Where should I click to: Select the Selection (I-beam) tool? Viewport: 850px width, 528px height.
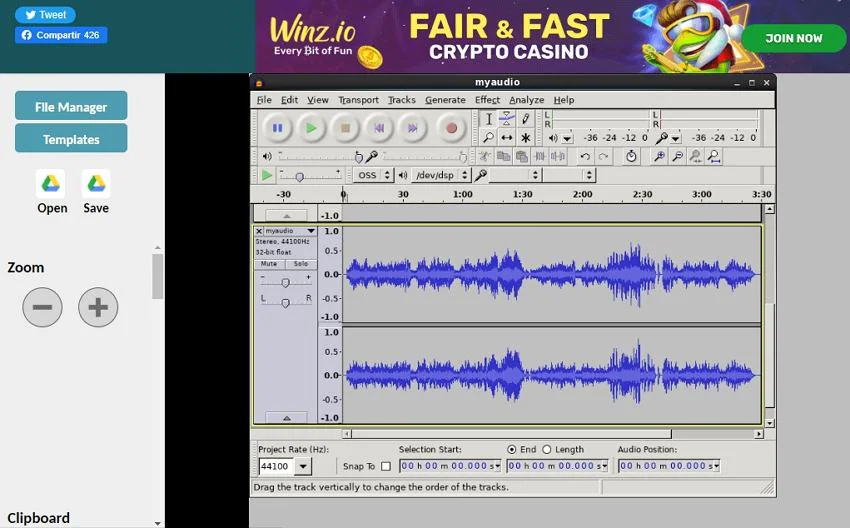(x=488, y=119)
